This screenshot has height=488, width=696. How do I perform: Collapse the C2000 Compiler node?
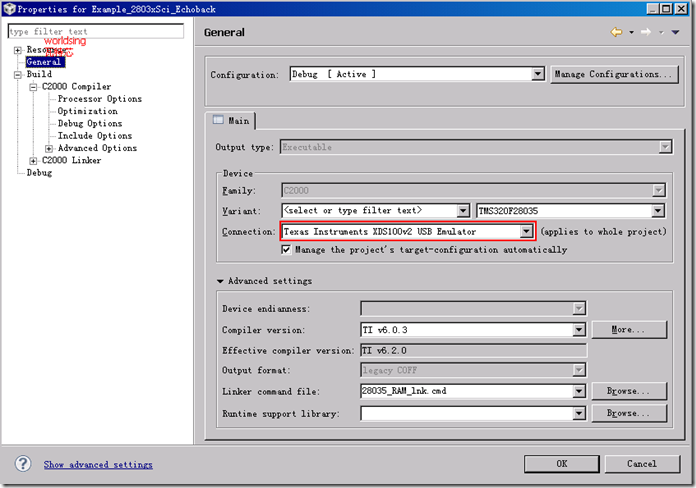coord(33,87)
